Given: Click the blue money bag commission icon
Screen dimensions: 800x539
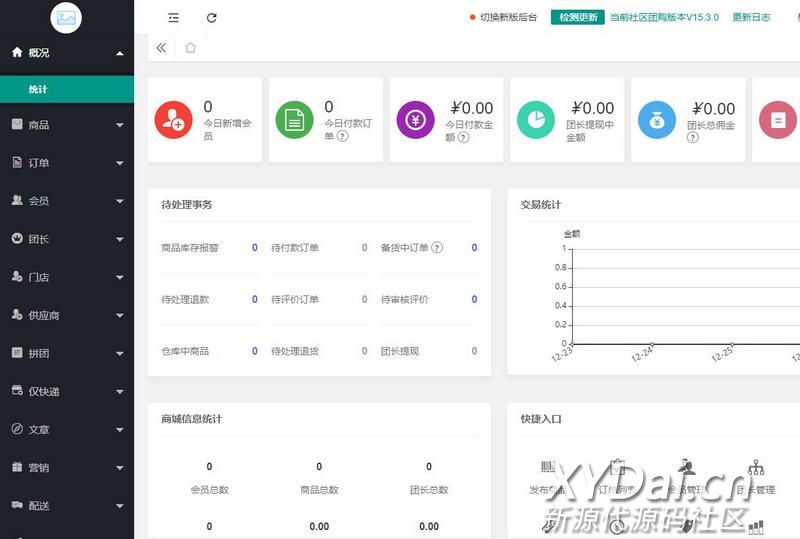Looking at the screenshot, I should [x=657, y=120].
